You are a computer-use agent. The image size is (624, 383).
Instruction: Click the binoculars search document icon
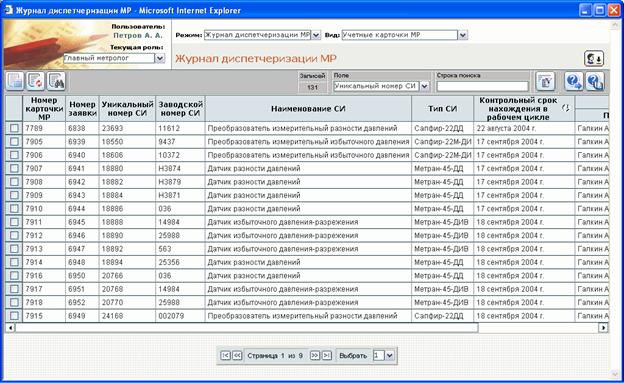56,81
